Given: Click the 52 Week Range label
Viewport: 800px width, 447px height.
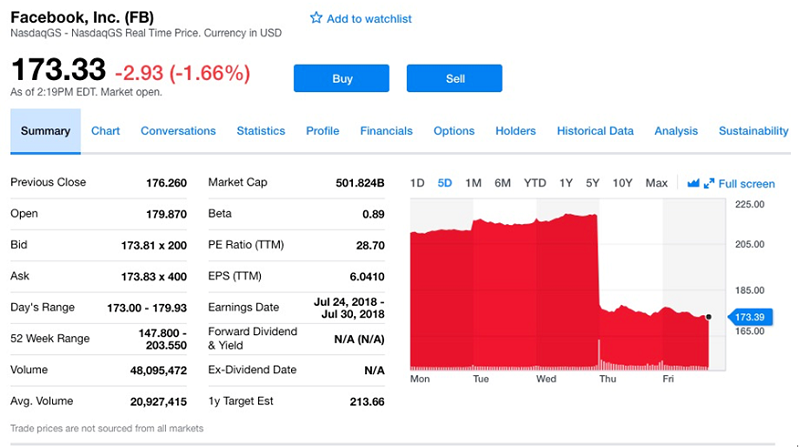Looking at the screenshot, I should pos(50,339).
